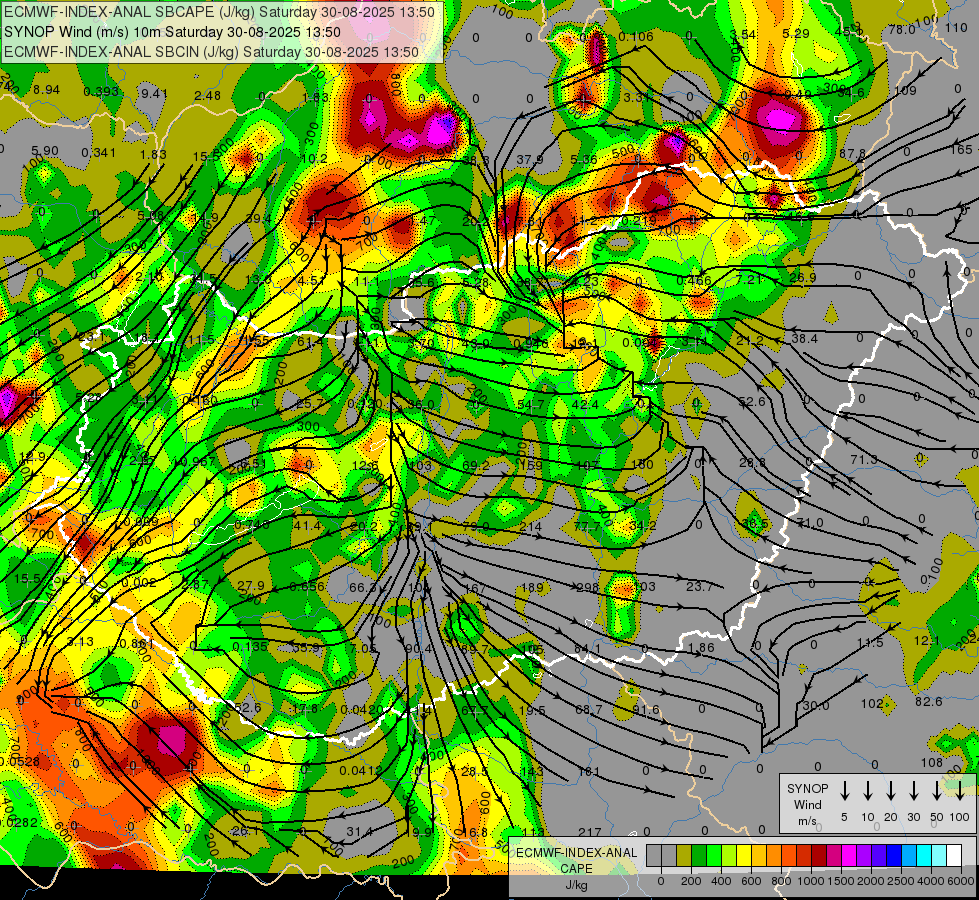Viewport: 979px width, 900px height.
Task: Click the map value 23.7
Action: pos(699,586)
